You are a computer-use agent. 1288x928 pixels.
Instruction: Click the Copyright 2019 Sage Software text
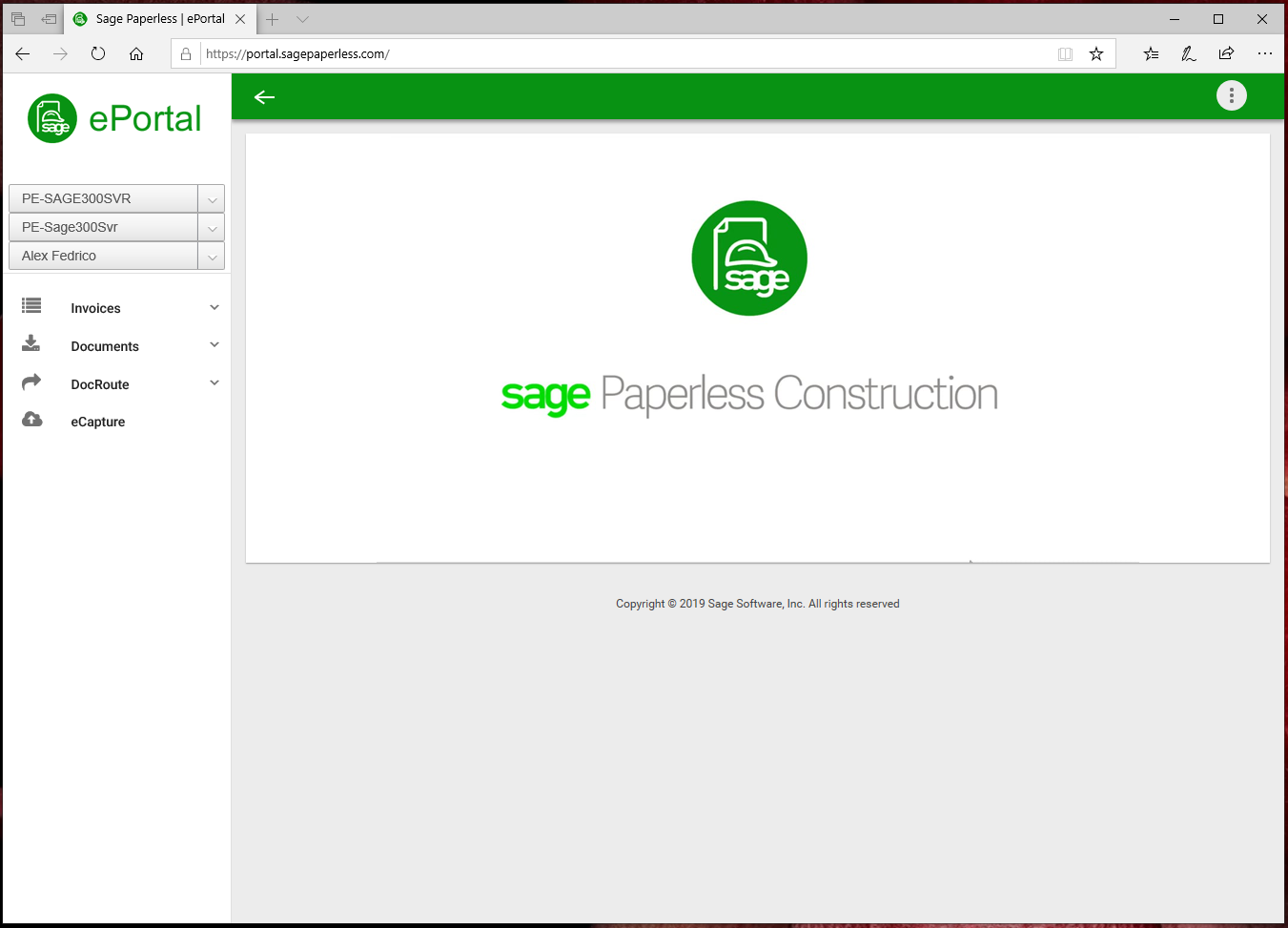click(x=758, y=604)
